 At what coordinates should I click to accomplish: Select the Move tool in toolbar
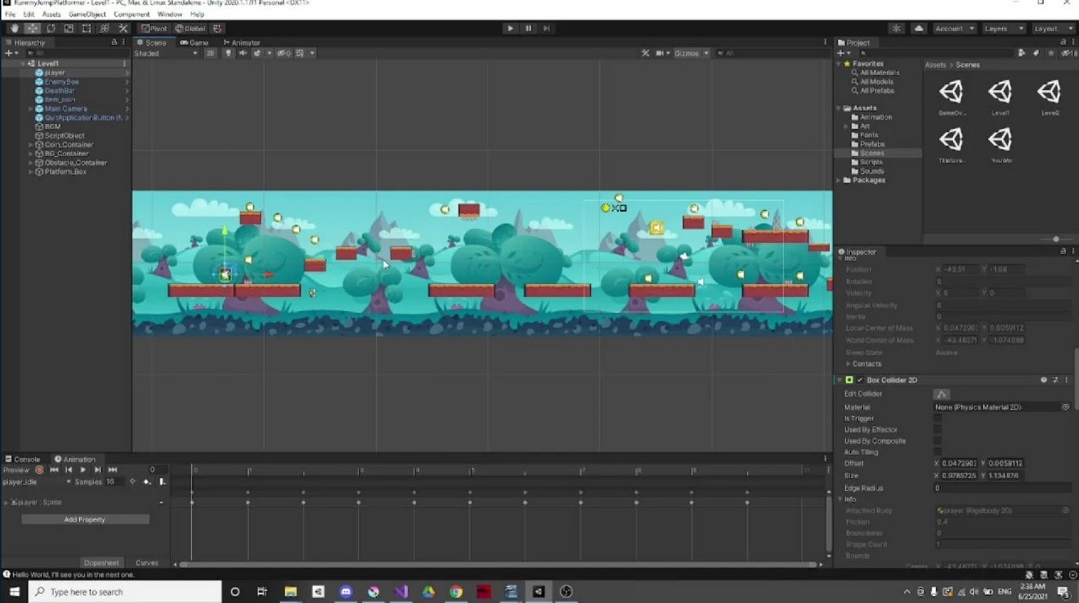pyautogui.click(x=32, y=28)
